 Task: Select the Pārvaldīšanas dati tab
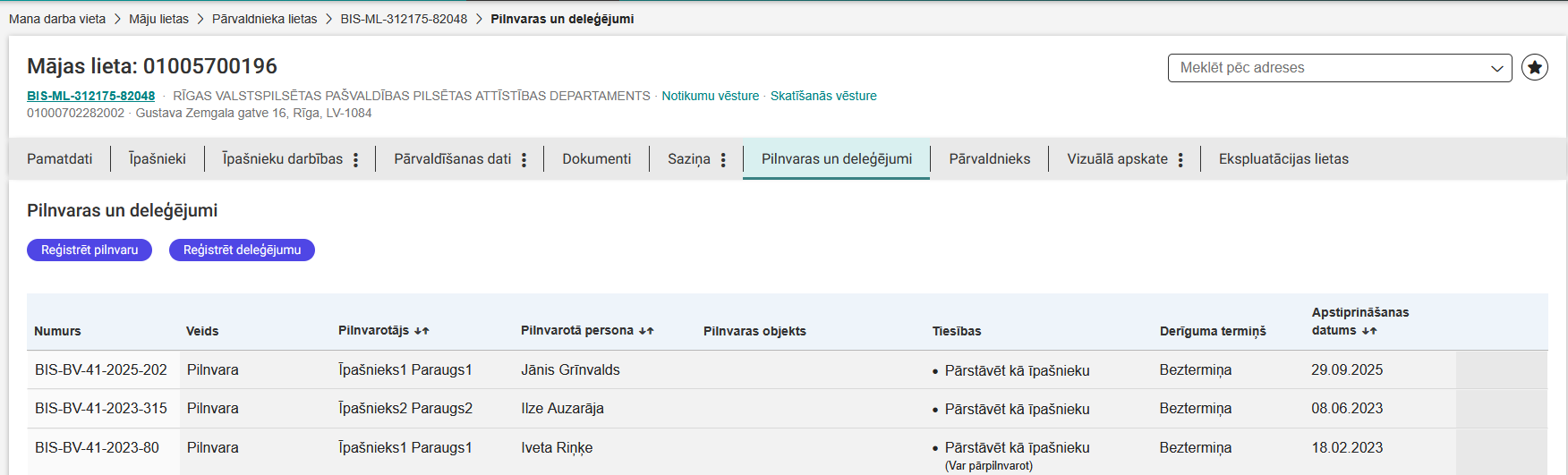click(x=452, y=158)
